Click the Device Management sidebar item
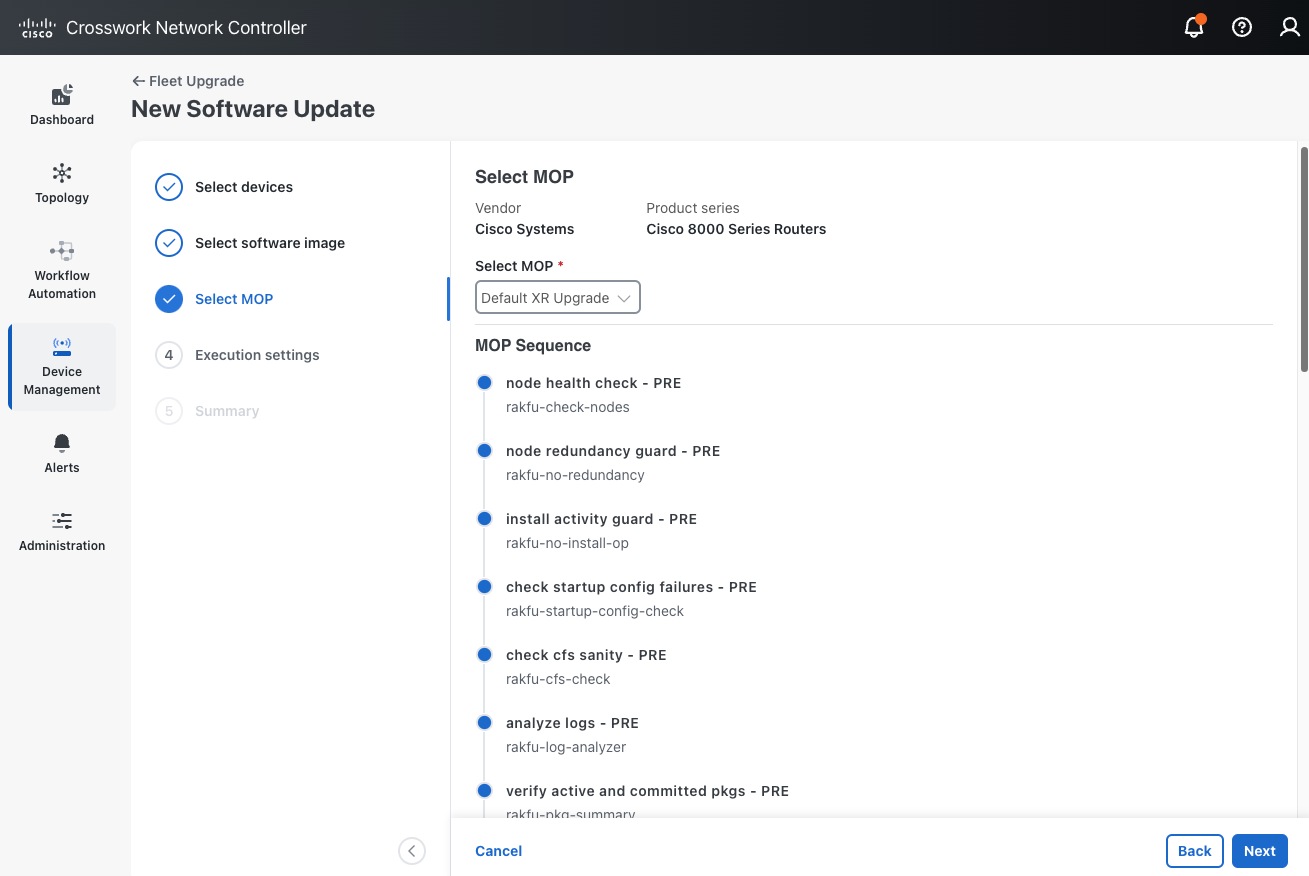This screenshot has width=1309, height=876. tap(62, 367)
